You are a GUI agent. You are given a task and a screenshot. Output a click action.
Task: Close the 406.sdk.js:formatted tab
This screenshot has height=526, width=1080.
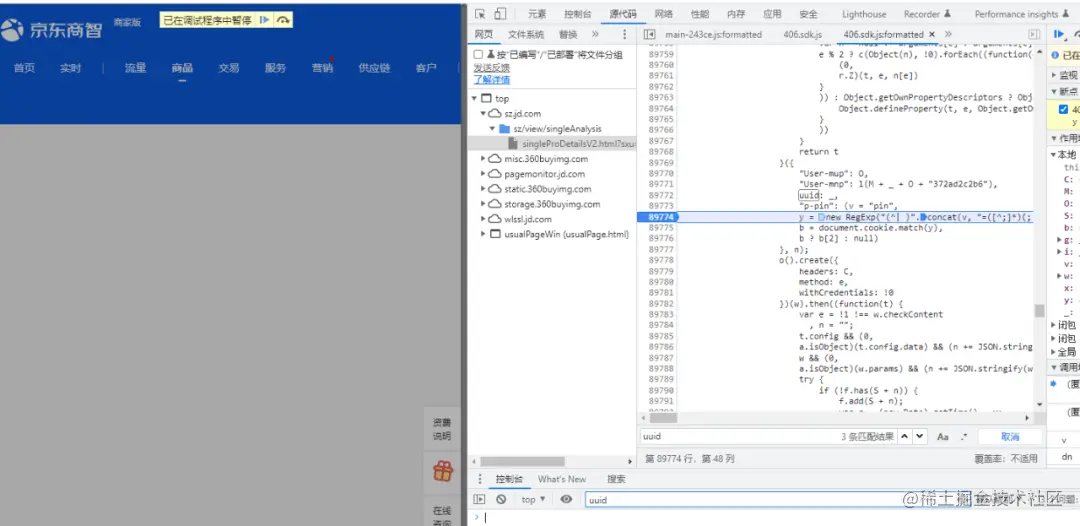pos(932,34)
